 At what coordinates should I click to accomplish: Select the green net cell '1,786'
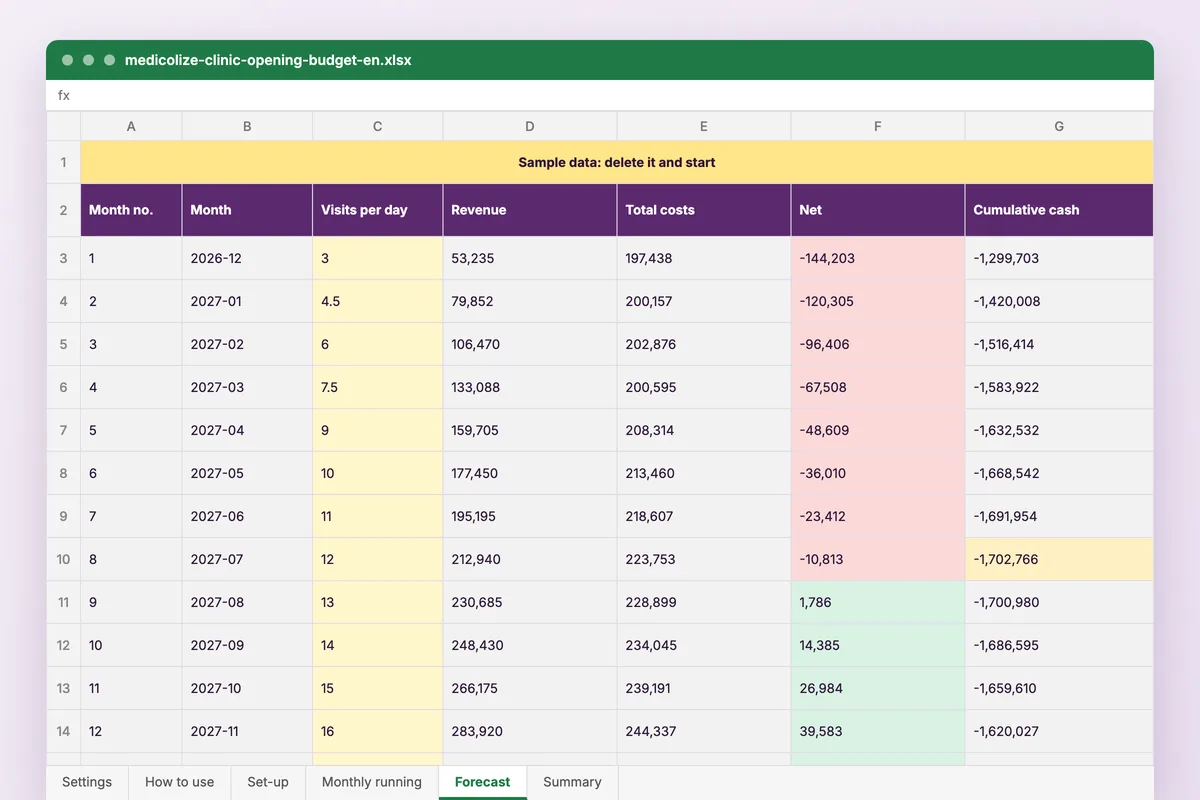click(878, 602)
